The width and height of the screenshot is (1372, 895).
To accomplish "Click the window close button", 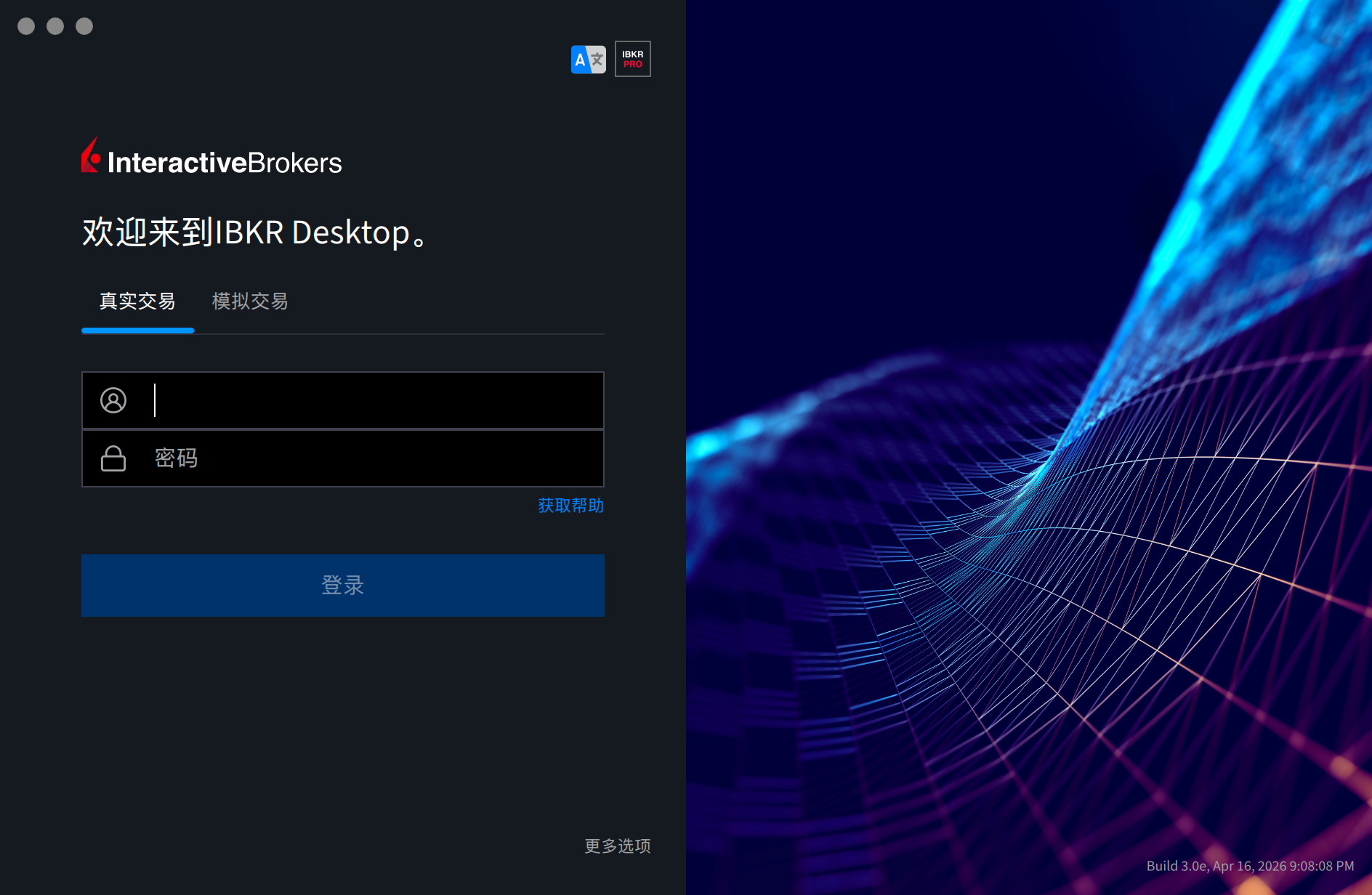I will click(26, 26).
